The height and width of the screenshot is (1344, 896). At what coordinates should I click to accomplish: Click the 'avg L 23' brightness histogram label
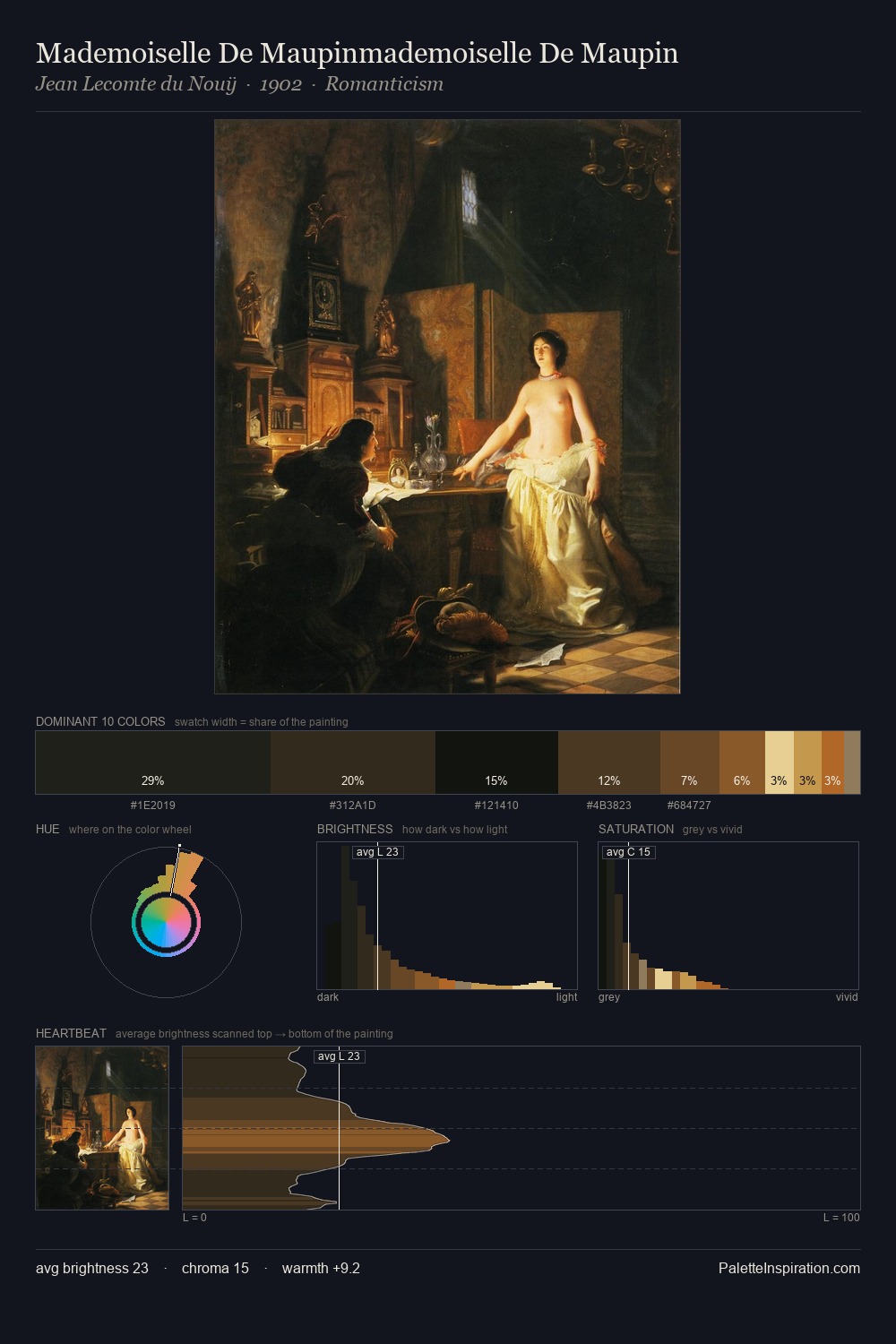(377, 852)
